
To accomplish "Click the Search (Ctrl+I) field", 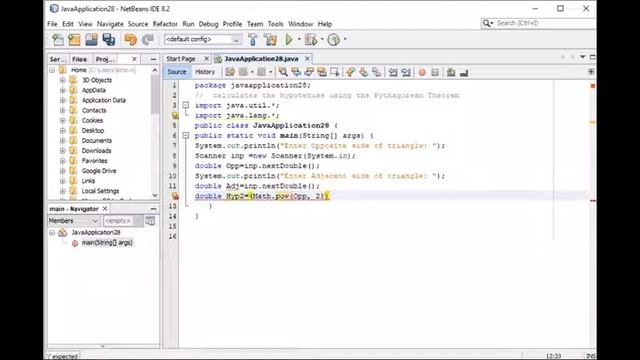I will pyautogui.click(x=539, y=23).
